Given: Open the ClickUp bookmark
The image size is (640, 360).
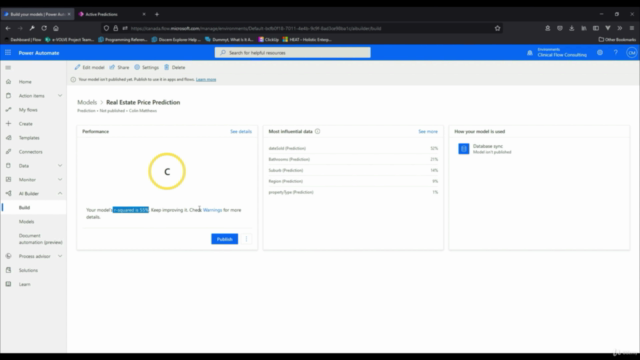Looking at the screenshot, I should 269,40.
